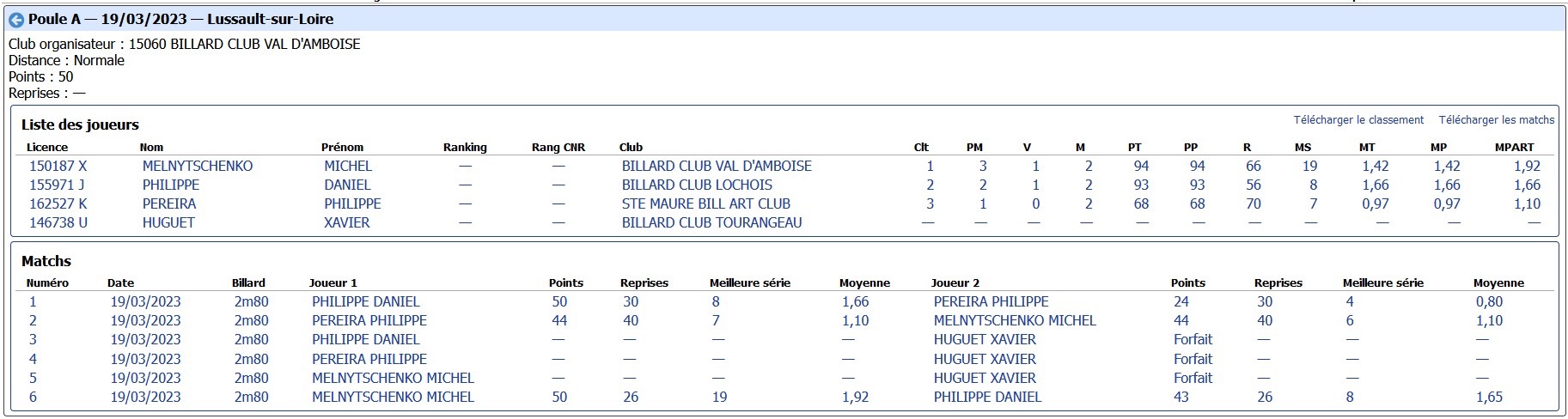This screenshot has height=419, width=1568.
Task: Click the Matchs section heading
Action: click(46, 261)
